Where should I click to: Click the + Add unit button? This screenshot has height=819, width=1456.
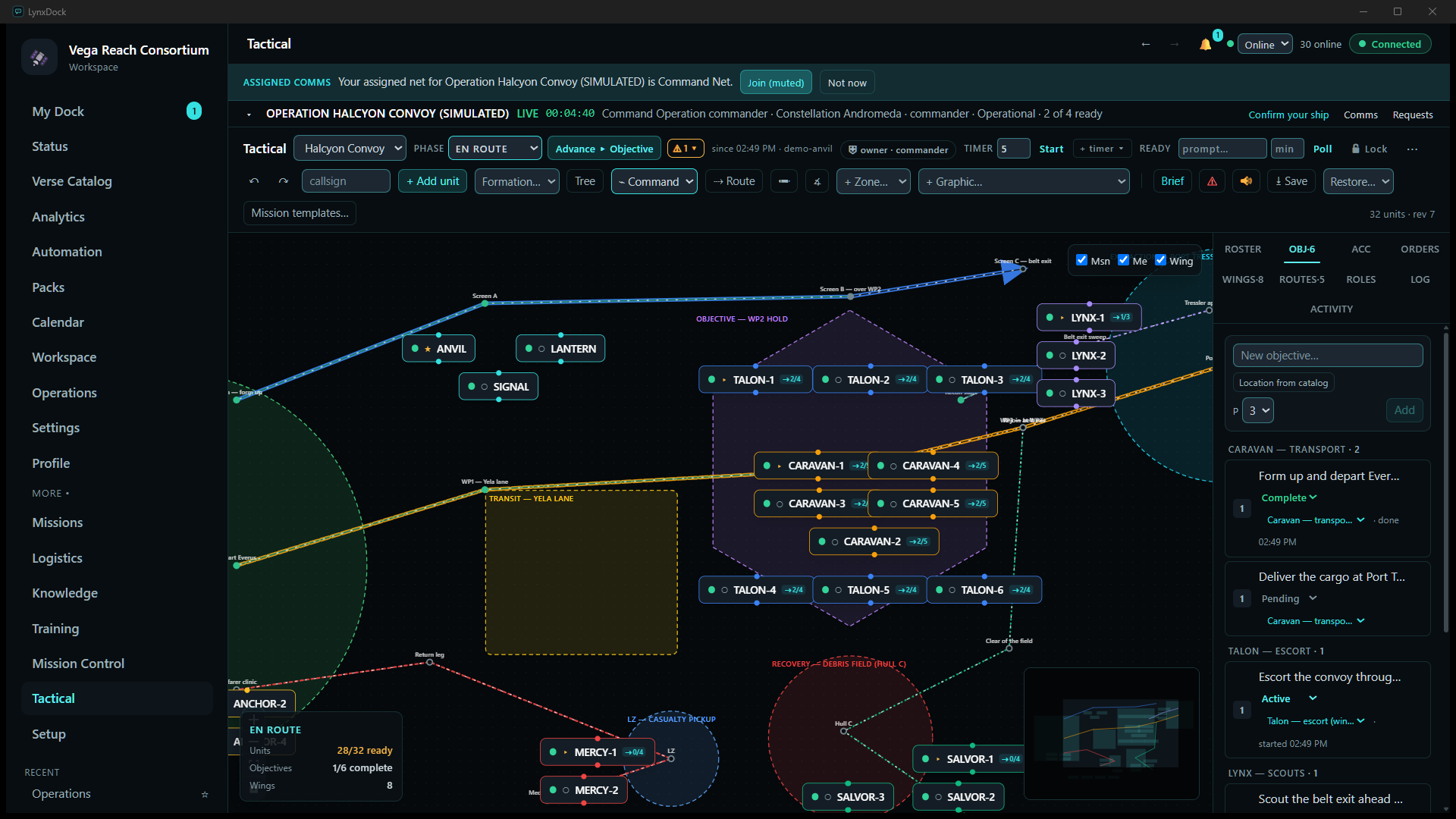(433, 181)
